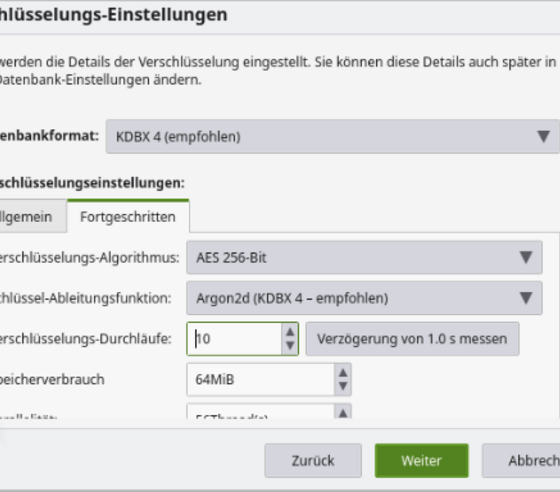Click the arrow icon of the Argon2d combo box
The width and height of the screenshot is (560, 492).
point(526,298)
